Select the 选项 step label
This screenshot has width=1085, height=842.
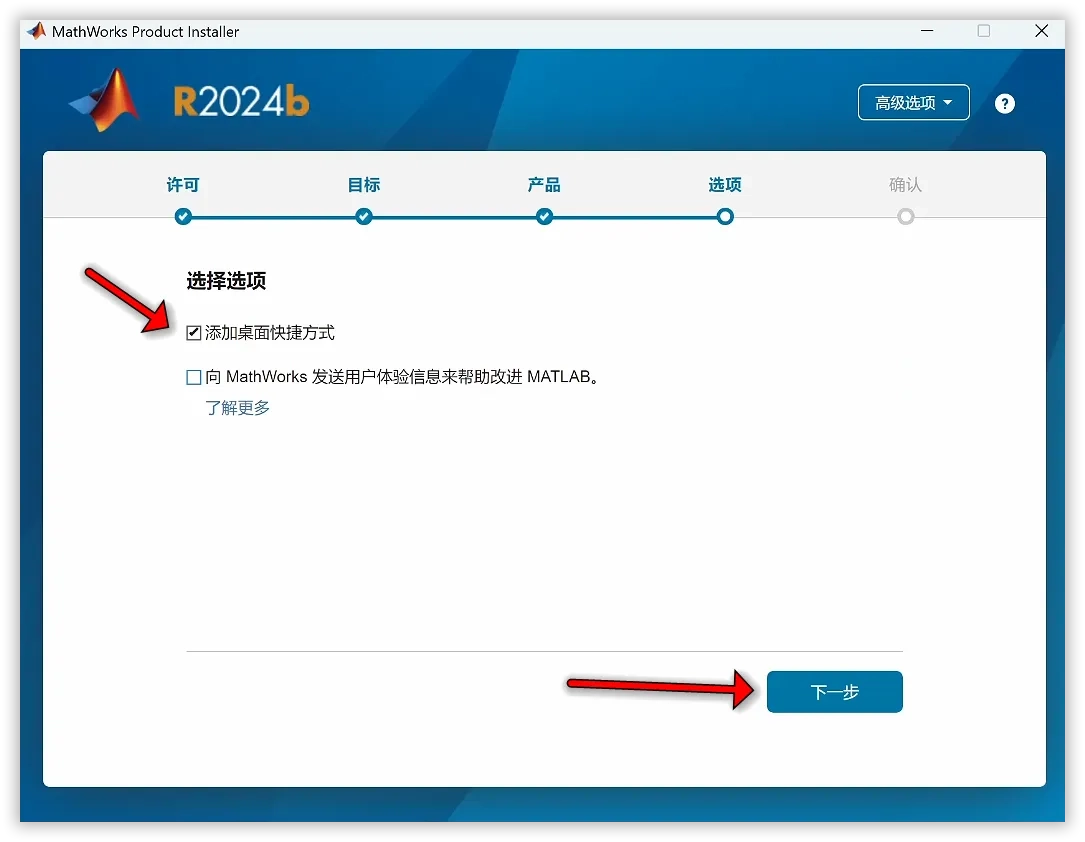pyautogui.click(x=724, y=185)
